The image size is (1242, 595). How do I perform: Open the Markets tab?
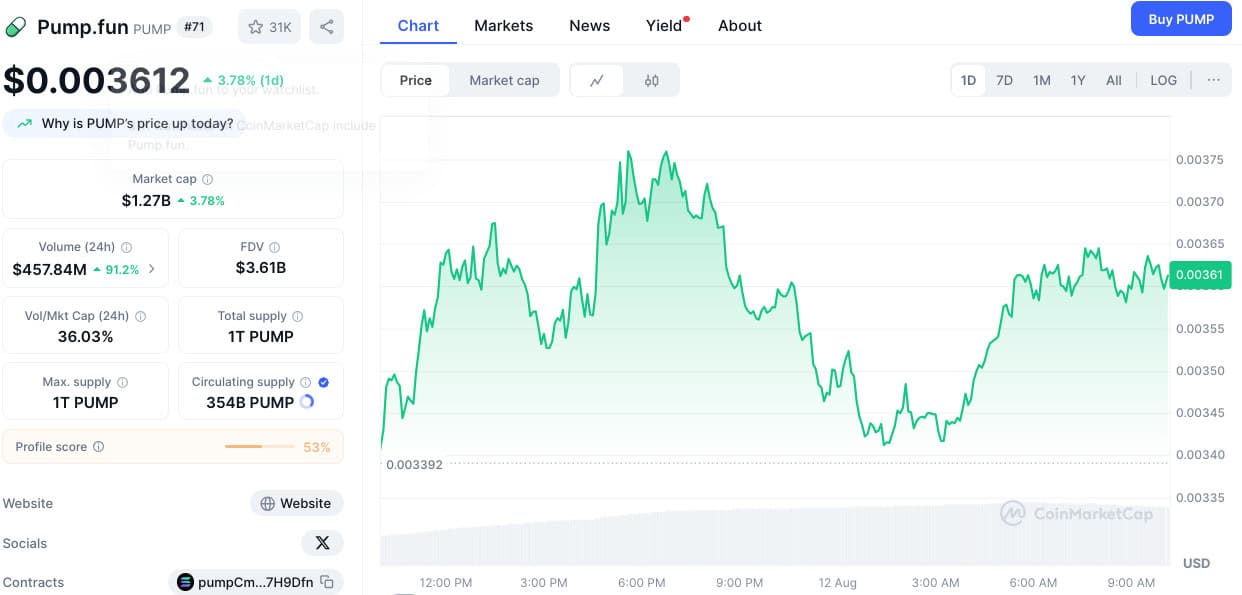point(503,25)
